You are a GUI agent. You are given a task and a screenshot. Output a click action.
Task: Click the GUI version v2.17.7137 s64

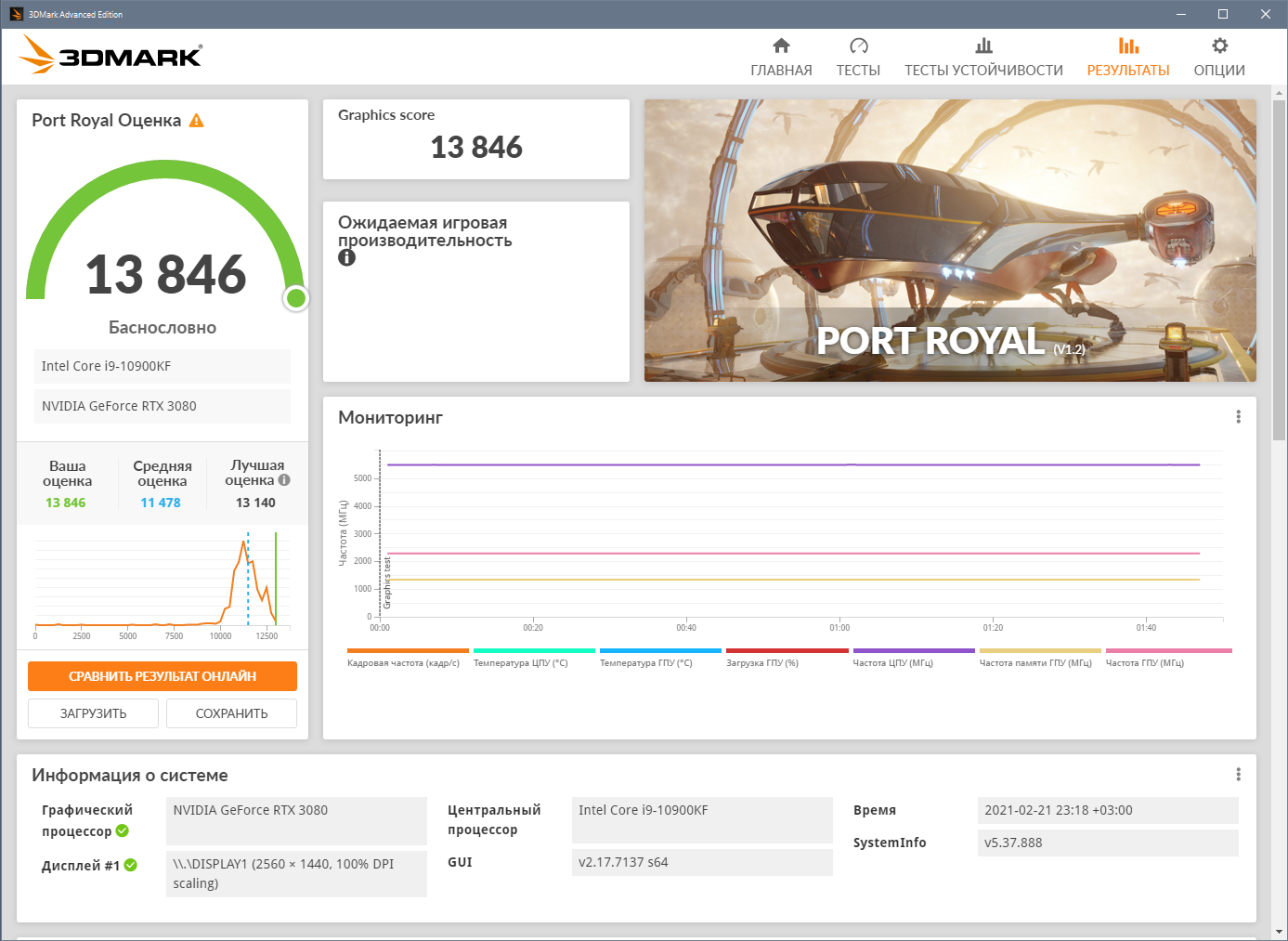coord(702,862)
